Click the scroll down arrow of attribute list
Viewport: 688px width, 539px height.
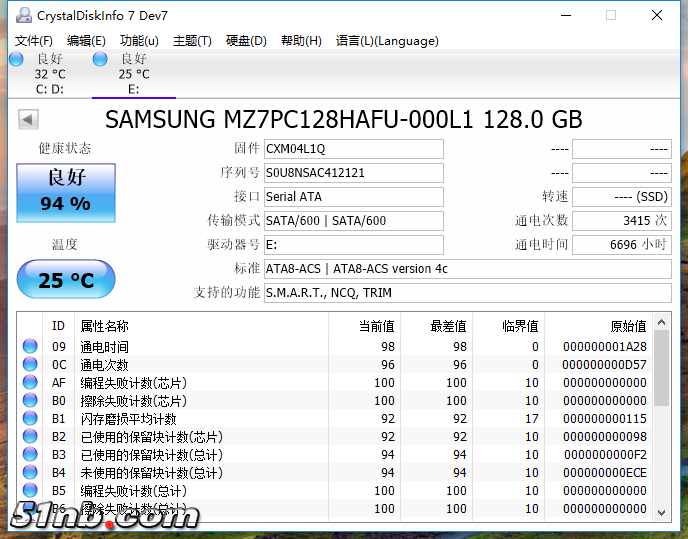tap(661, 511)
